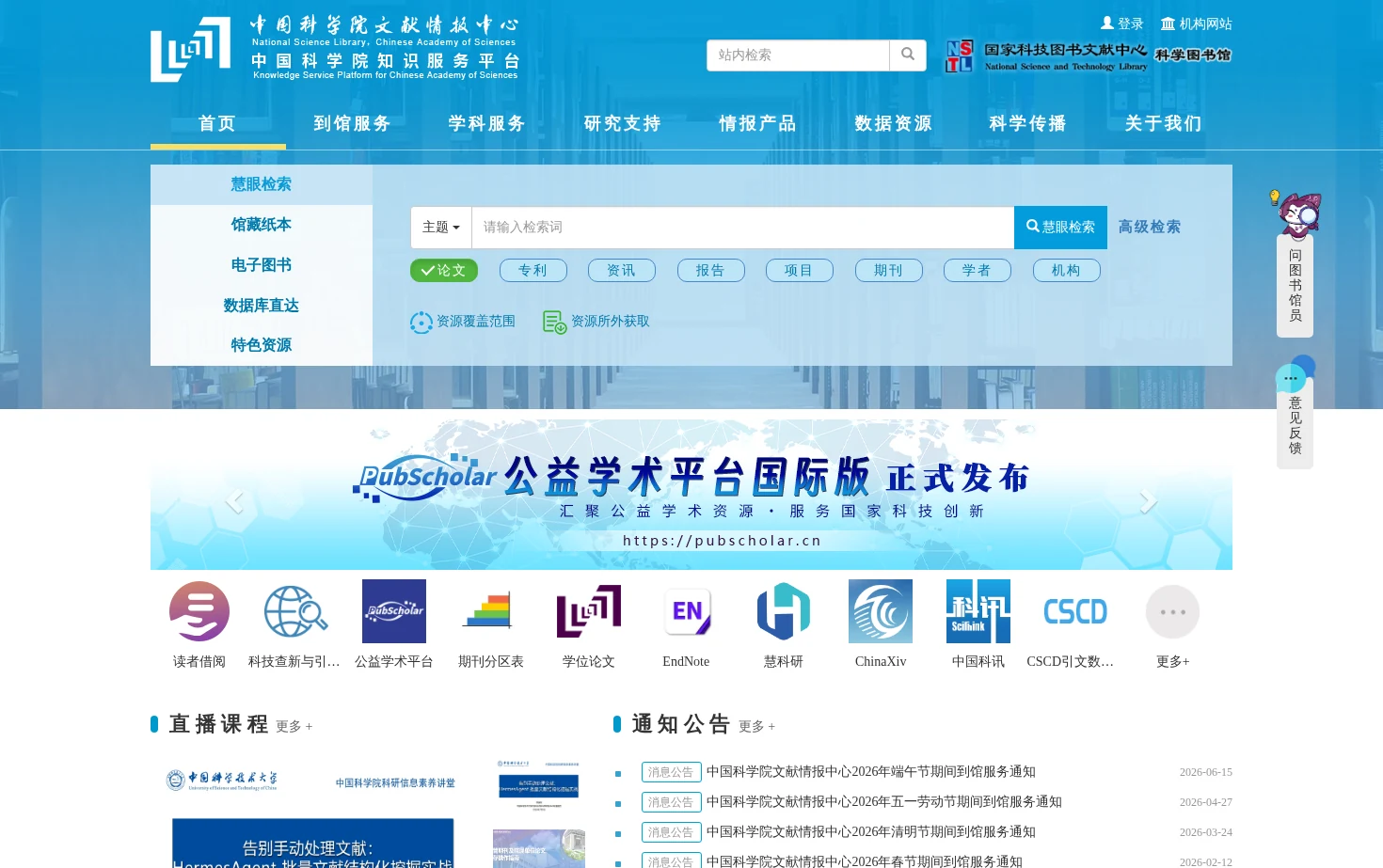Open the CSCD引文数据库 icon
The height and width of the screenshot is (868, 1383).
click(x=1075, y=611)
